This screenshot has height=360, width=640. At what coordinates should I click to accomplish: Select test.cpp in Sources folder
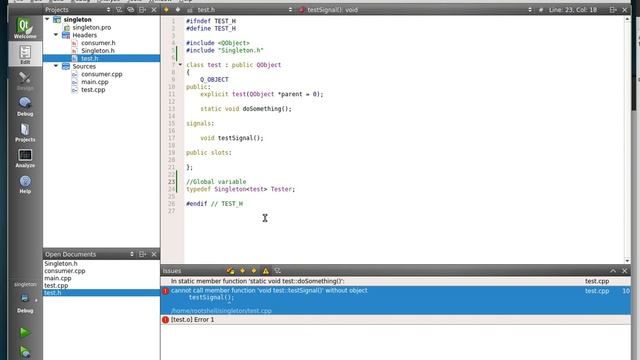[x=93, y=90]
